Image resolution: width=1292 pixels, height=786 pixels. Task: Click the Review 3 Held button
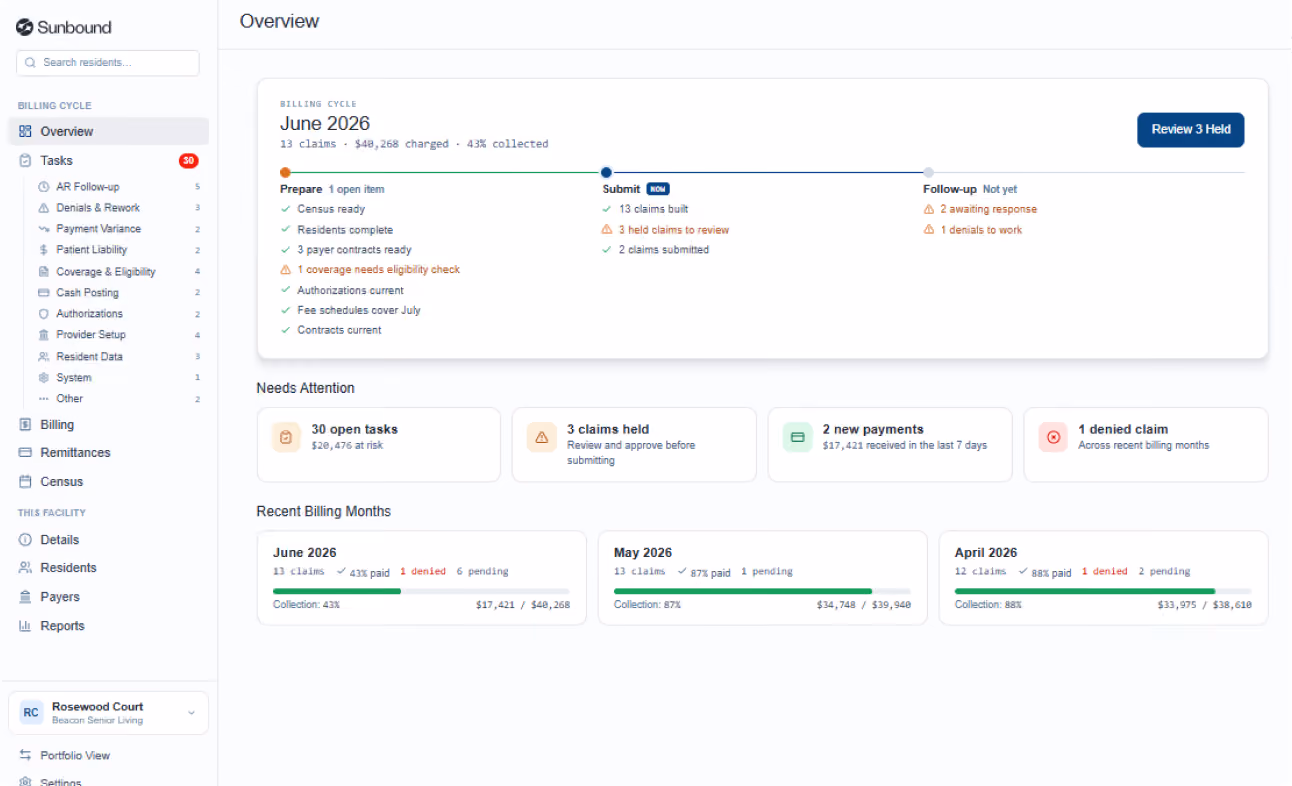[1190, 130]
